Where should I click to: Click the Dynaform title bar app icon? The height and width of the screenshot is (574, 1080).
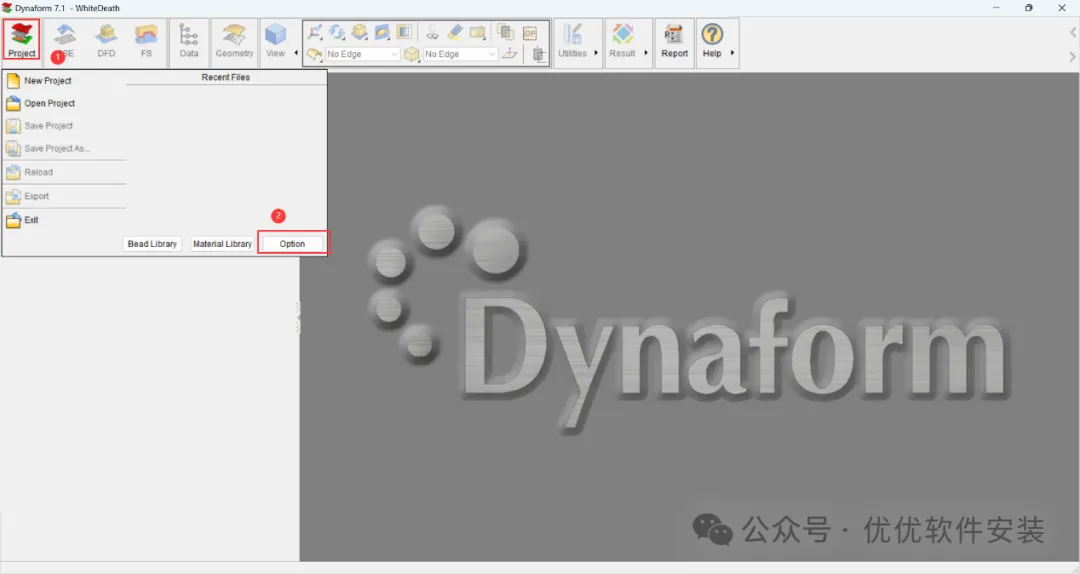coord(7,8)
